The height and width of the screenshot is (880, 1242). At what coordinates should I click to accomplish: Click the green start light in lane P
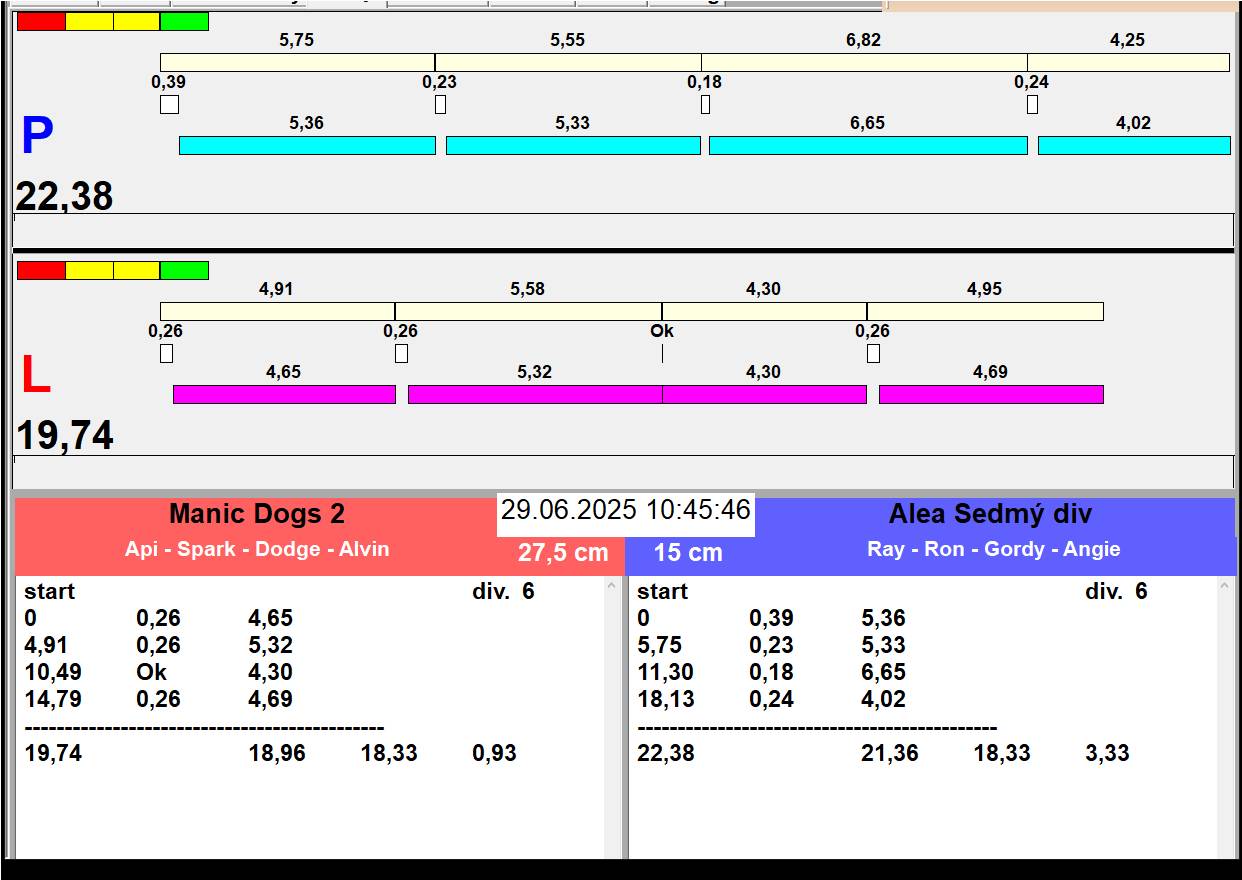(184, 22)
